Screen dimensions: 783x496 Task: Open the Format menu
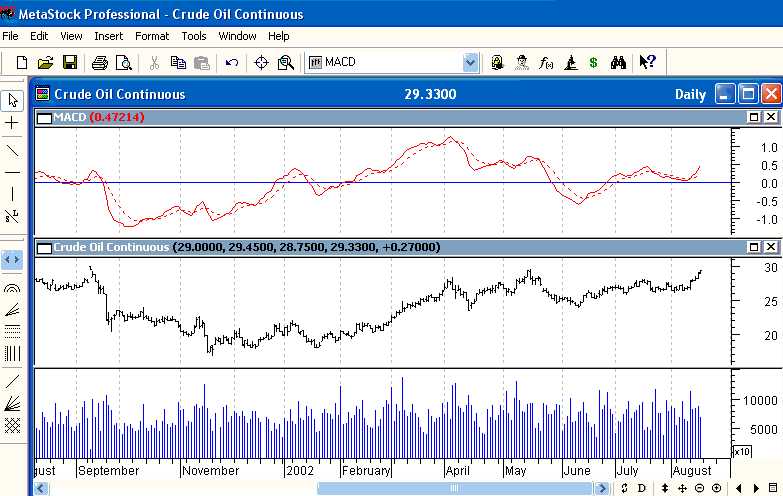click(152, 36)
